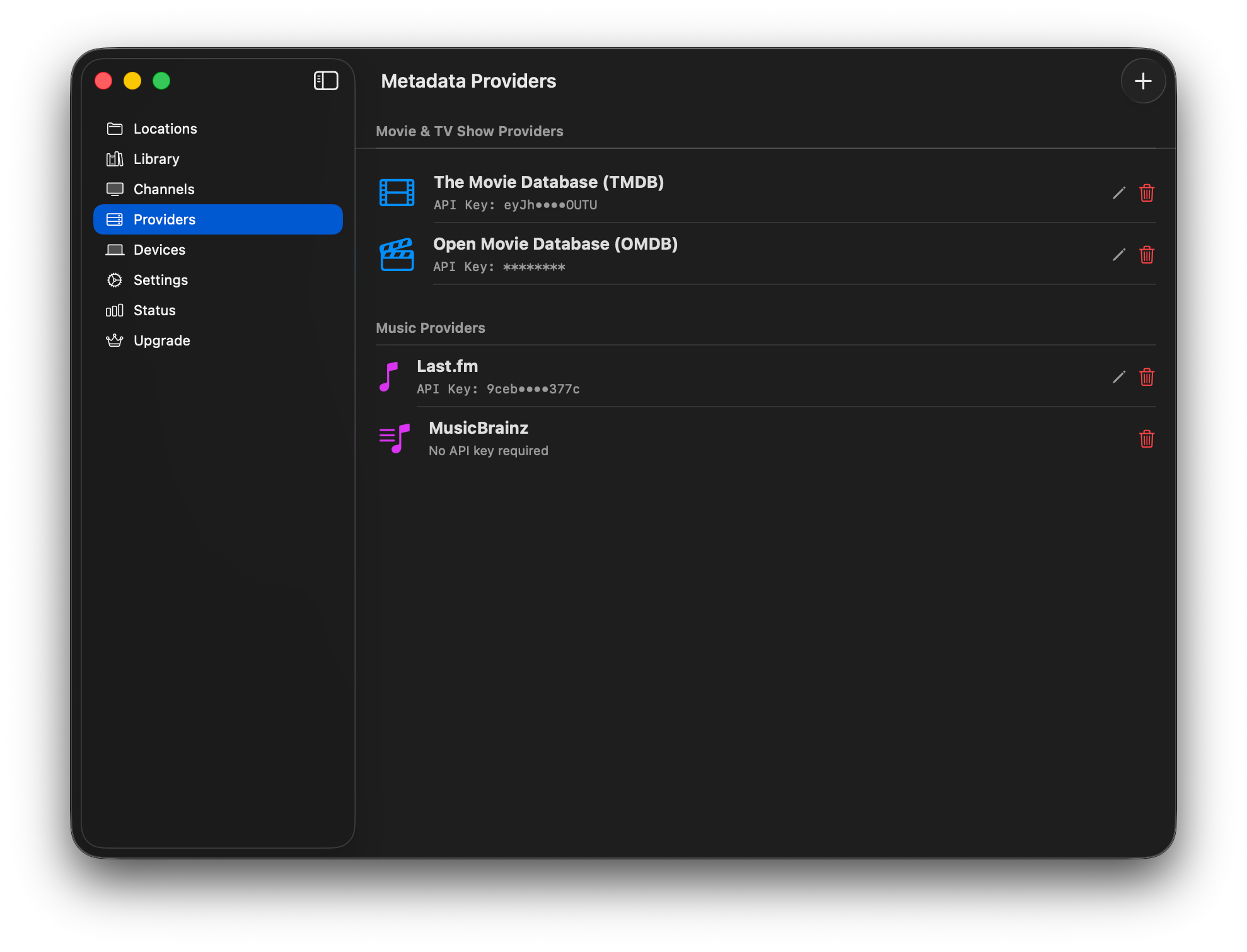Edit the TMDB provider API key
Image resolution: width=1247 pixels, height=952 pixels.
(1118, 193)
